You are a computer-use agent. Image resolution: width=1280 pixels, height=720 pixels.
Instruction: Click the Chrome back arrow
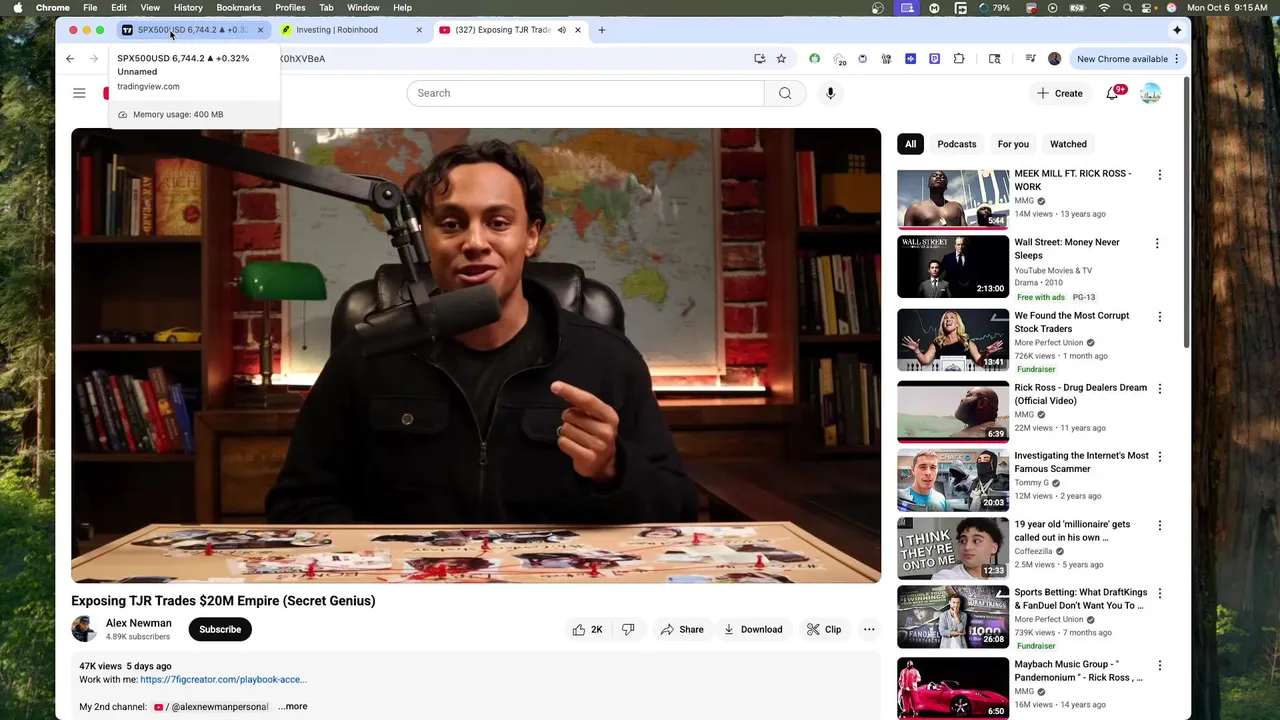pos(70,59)
